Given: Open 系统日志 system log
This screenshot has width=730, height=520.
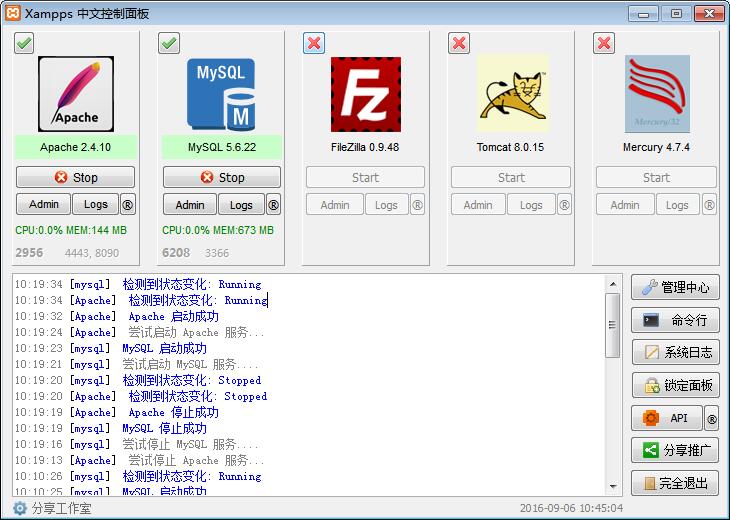Looking at the screenshot, I should 676,352.
